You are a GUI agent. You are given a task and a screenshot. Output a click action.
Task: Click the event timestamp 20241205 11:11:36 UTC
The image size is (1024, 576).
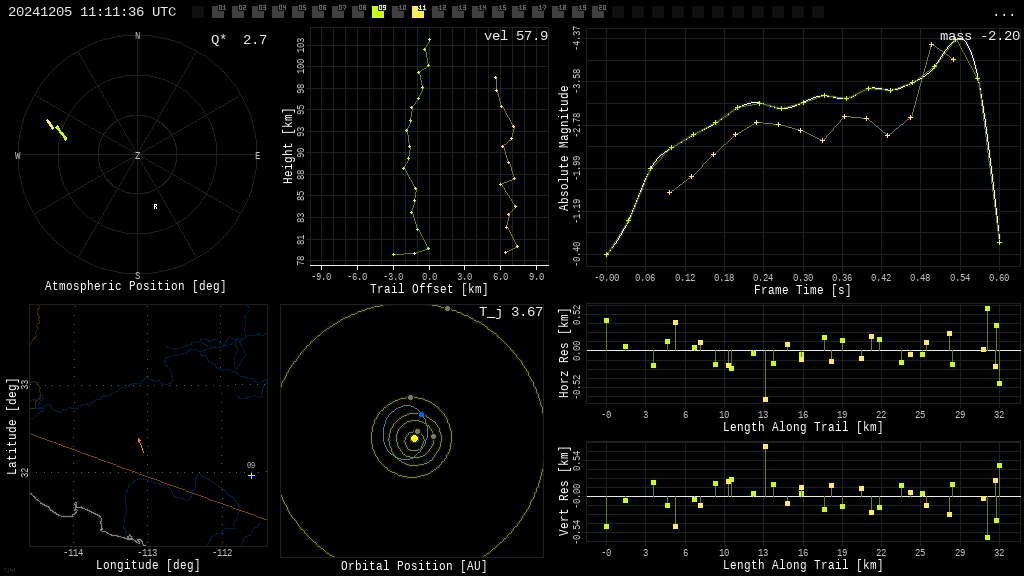pyautogui.click(x=92, y=12)
